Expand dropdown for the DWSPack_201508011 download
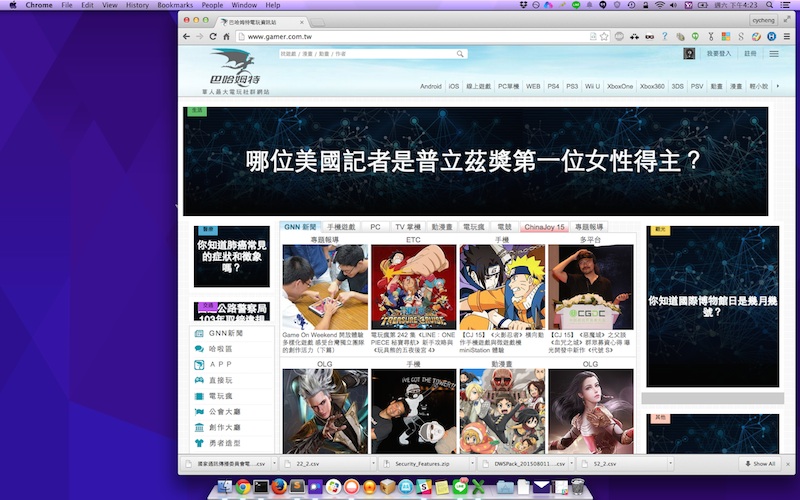The image size is (800, 500). [x=571, y=464]
